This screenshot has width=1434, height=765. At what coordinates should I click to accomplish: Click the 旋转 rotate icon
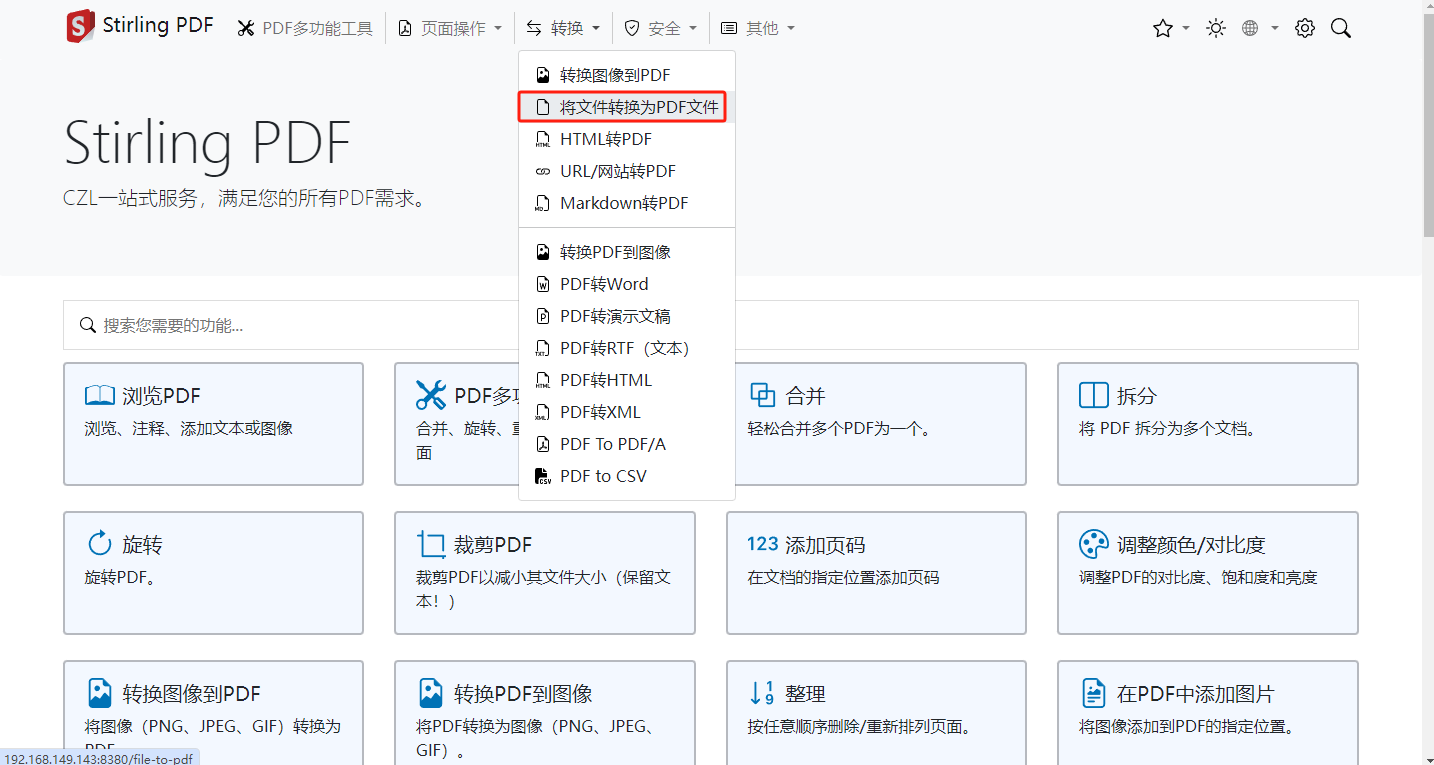coord(100,545)
